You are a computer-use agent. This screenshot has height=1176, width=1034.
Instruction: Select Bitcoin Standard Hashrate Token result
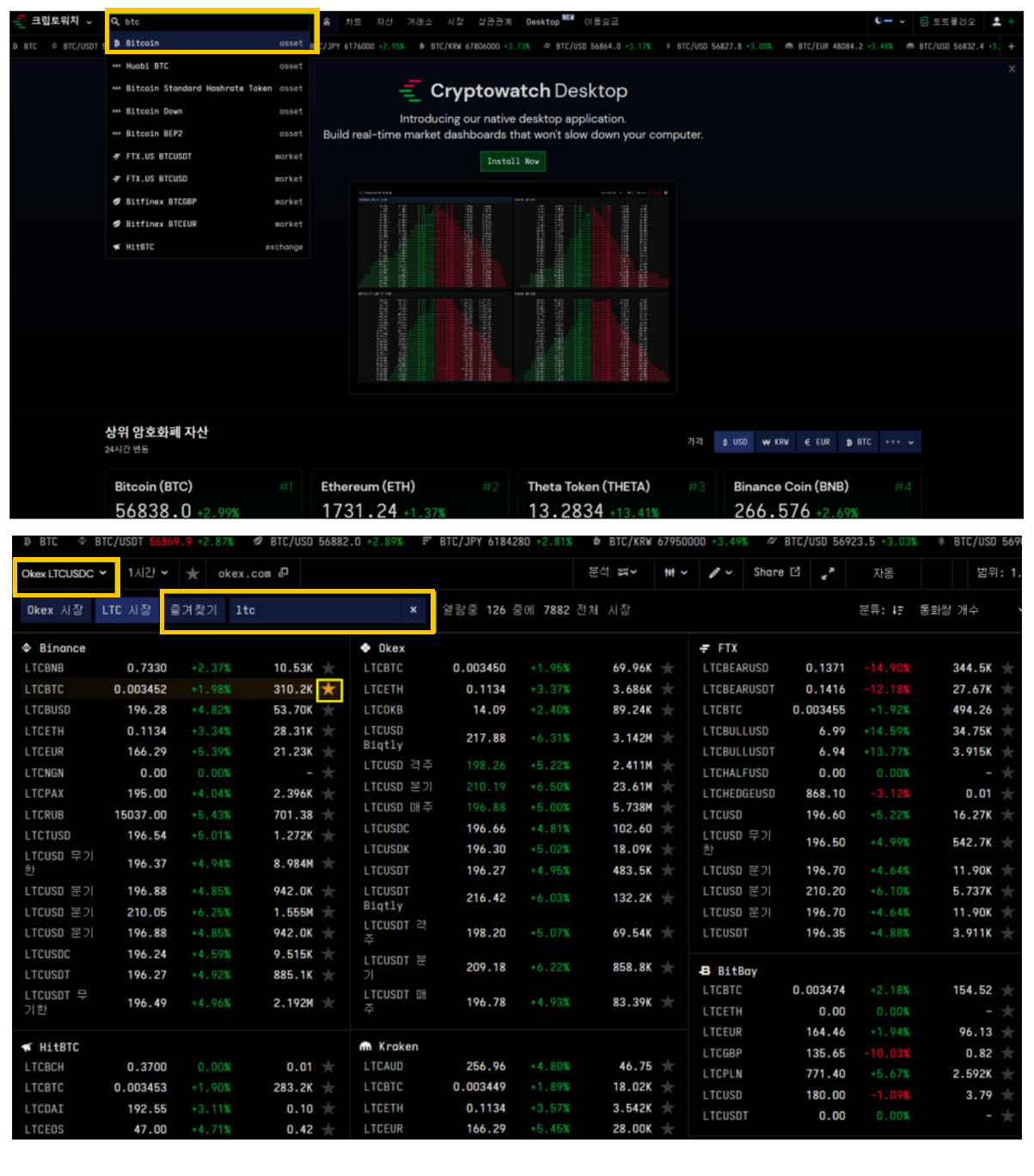coord(208,89)
